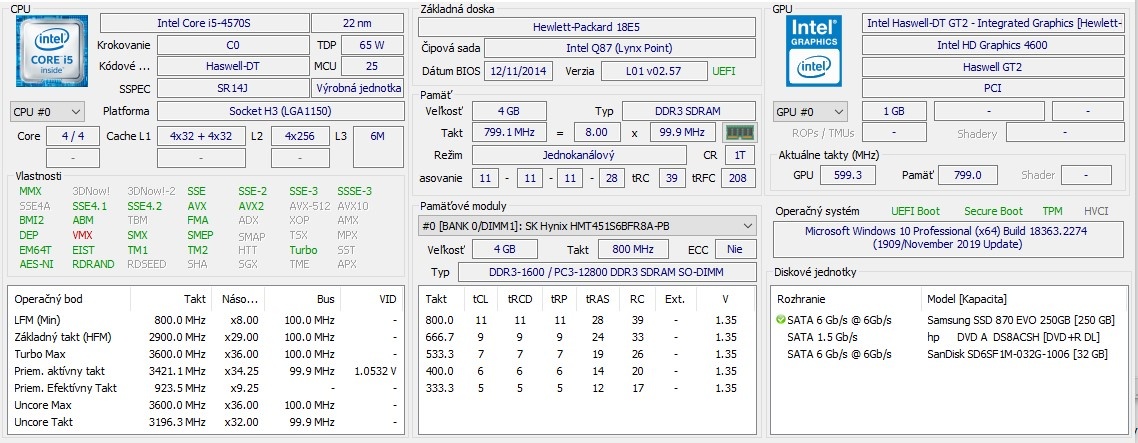This screenshot has width=1138, height=443.
Task: Click the memory clock 799.1 MHz value
Action: [509, 133]
